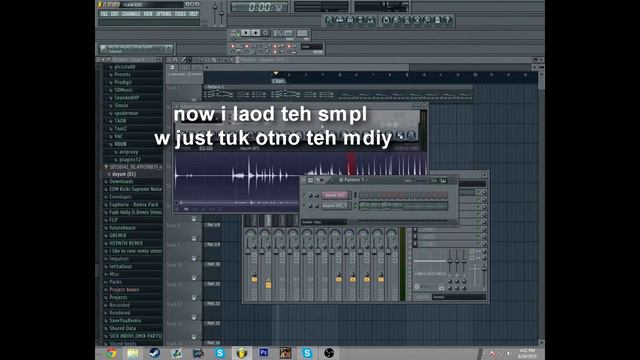Select HSYNTH REMIX folder in browser
The width and height of the screenshot is (640, 360).
coord(126,243)
